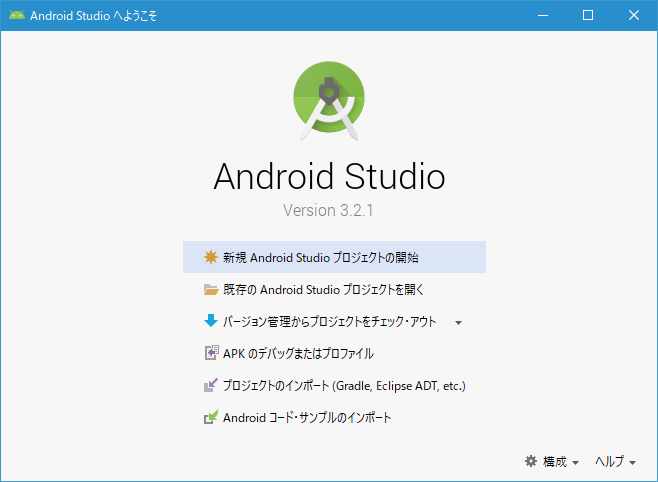Start 新規 Android Studio プロジェクトの開始
Screen dimensions: 658x482
point(334,257)
